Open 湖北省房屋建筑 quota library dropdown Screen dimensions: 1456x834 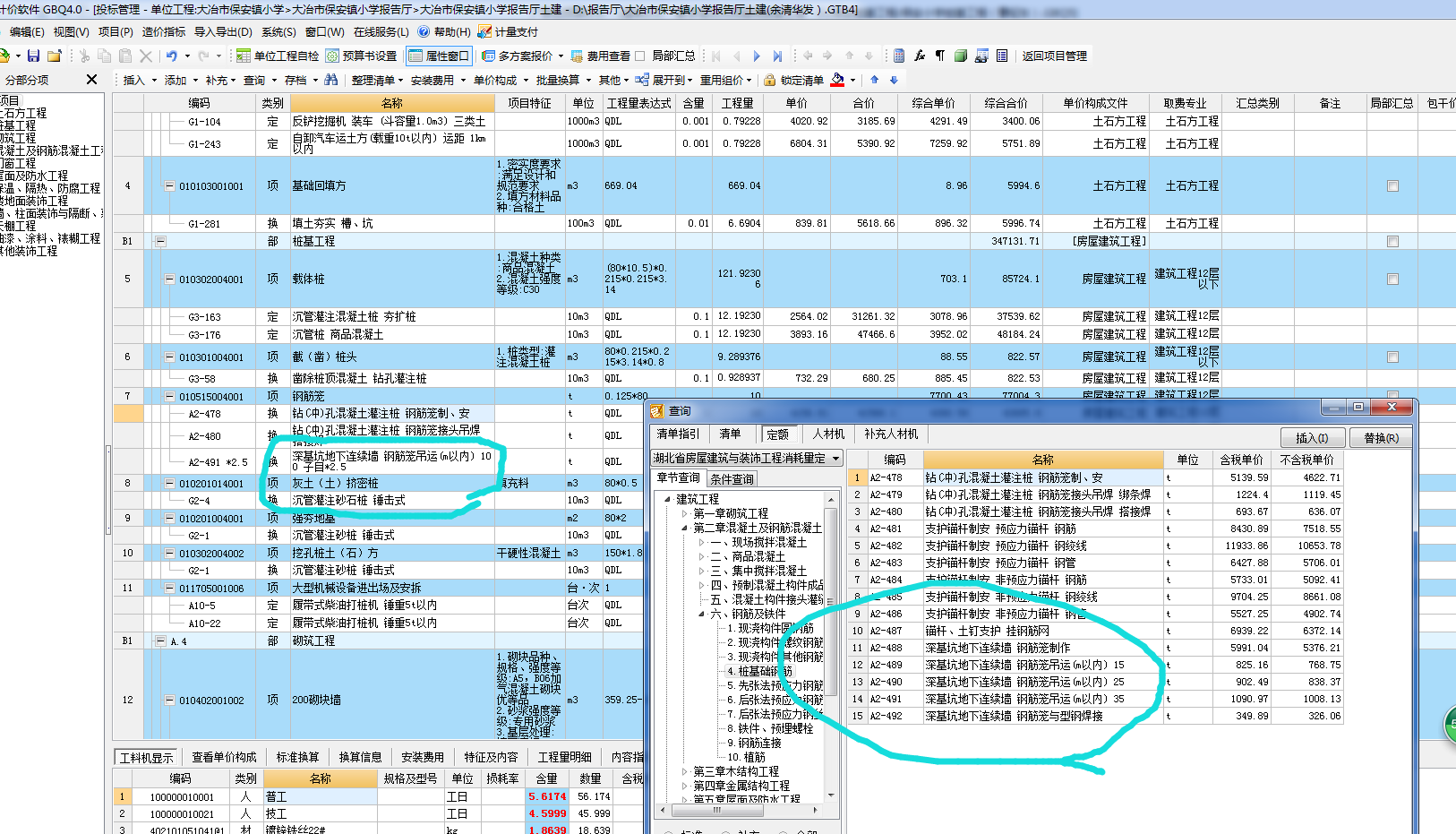[x=836, y=458]
